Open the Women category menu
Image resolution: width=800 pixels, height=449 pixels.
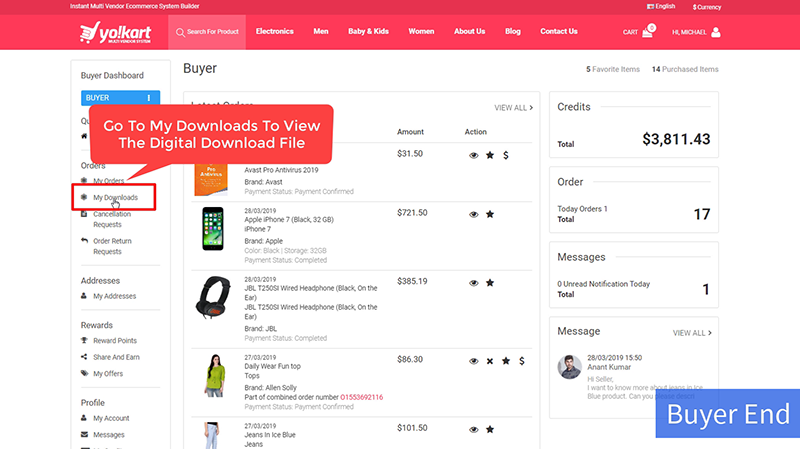pyautogui.click(x=421, y=31)
